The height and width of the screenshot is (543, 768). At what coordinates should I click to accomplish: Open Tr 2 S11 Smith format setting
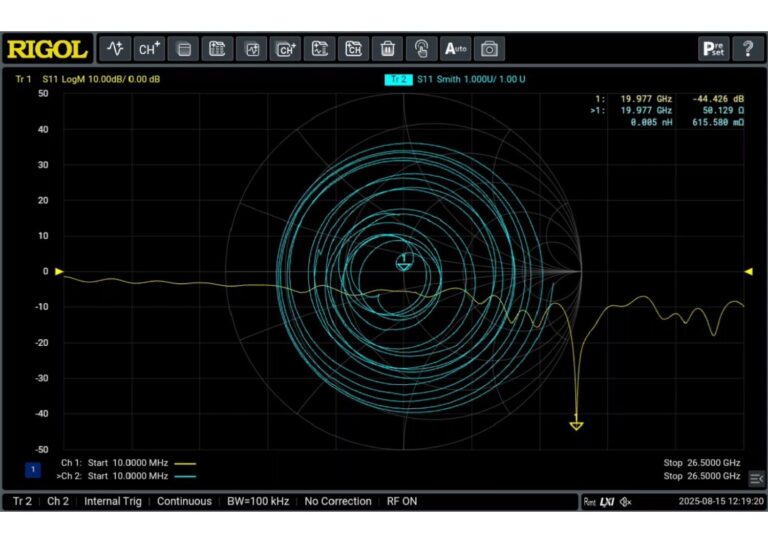(x=471, y=79)
